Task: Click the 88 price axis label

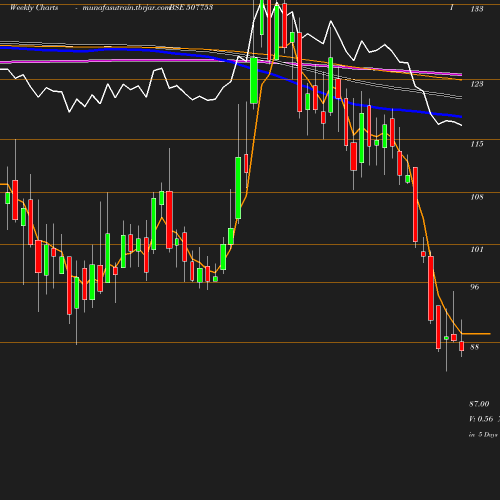Action: coord(475,347)
